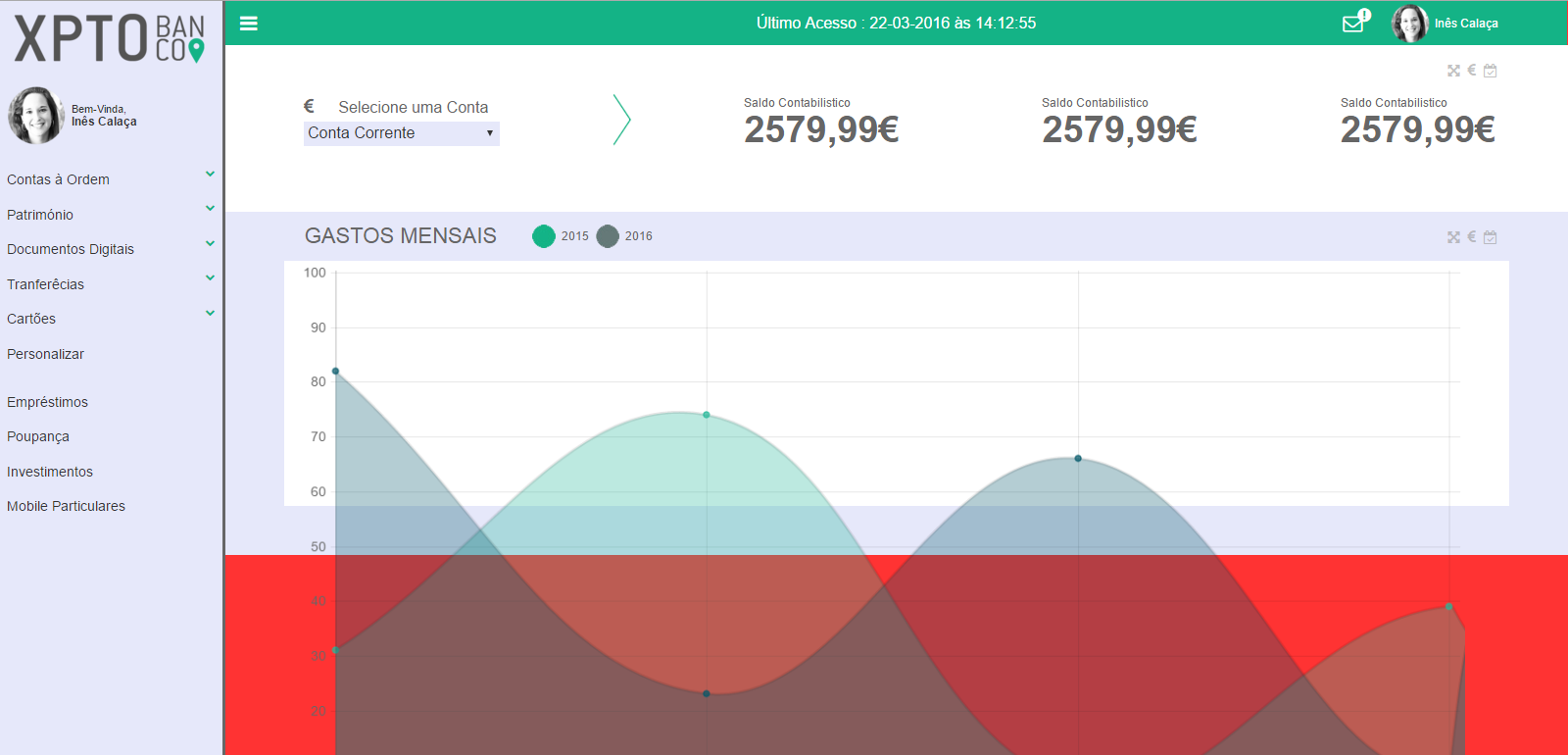Click the 2015 data point at value 74
The width and height of the screenshot is (1568, 755).
point(707,415)
